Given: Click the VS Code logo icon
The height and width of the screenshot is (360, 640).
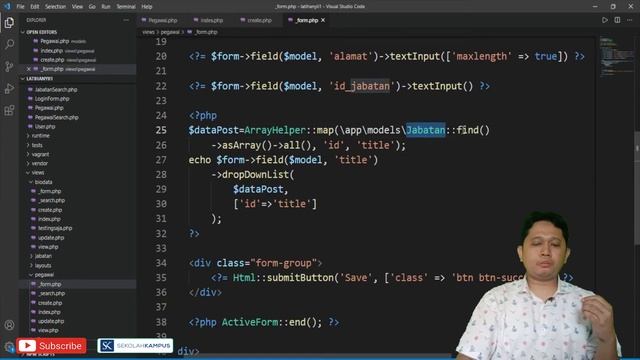Looking at the screenshot, I should 7,6.
